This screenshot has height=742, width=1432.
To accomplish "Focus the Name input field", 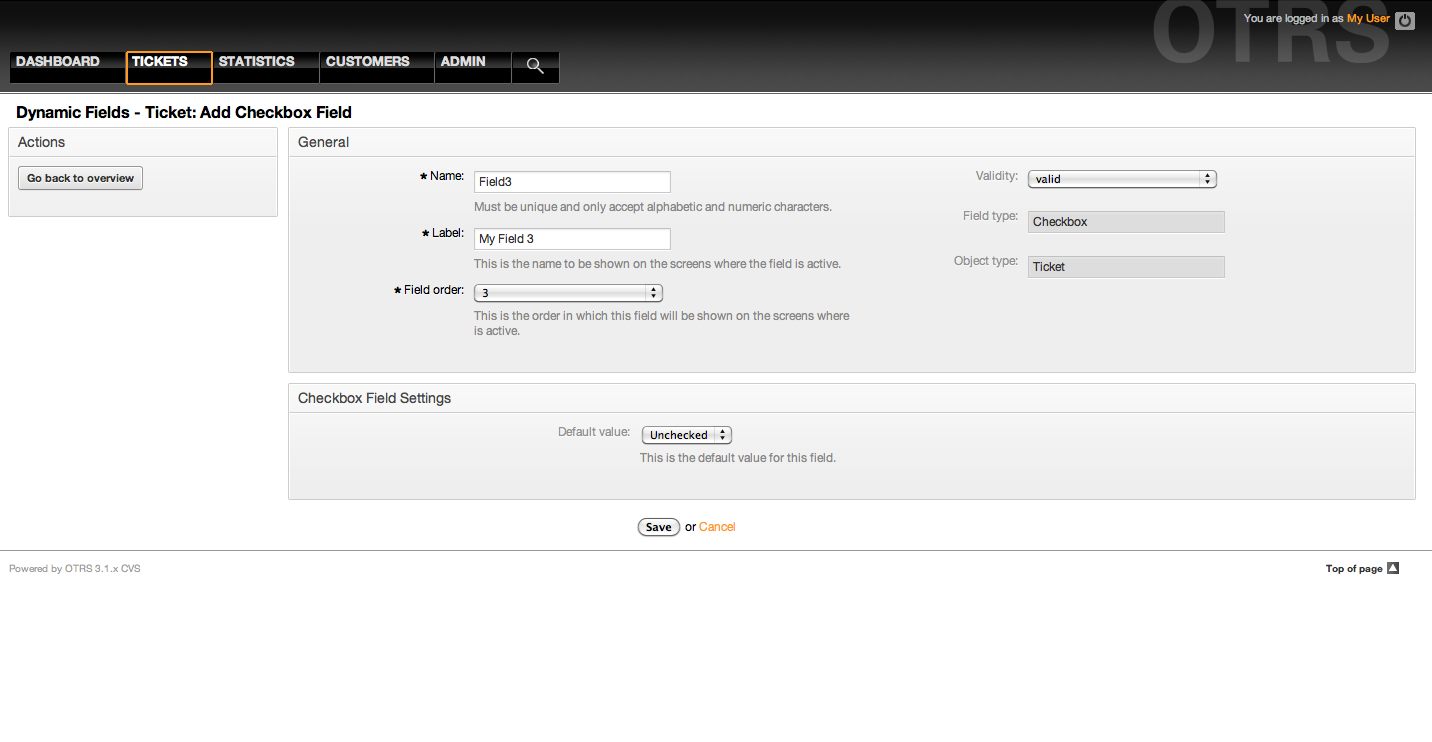I will 571,182.
